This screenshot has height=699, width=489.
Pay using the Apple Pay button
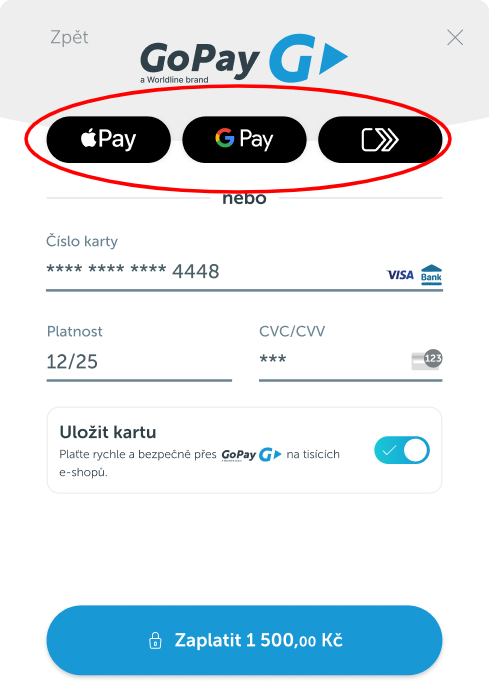[109, 140]
